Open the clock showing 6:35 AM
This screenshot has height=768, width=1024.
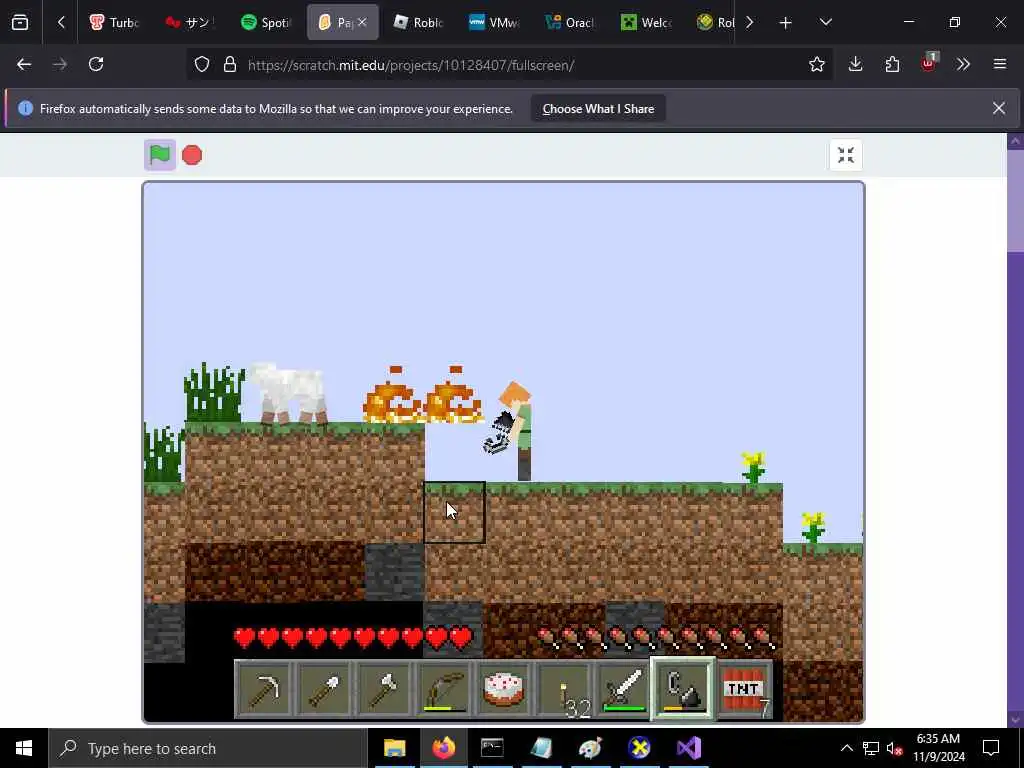coord(938,748)
